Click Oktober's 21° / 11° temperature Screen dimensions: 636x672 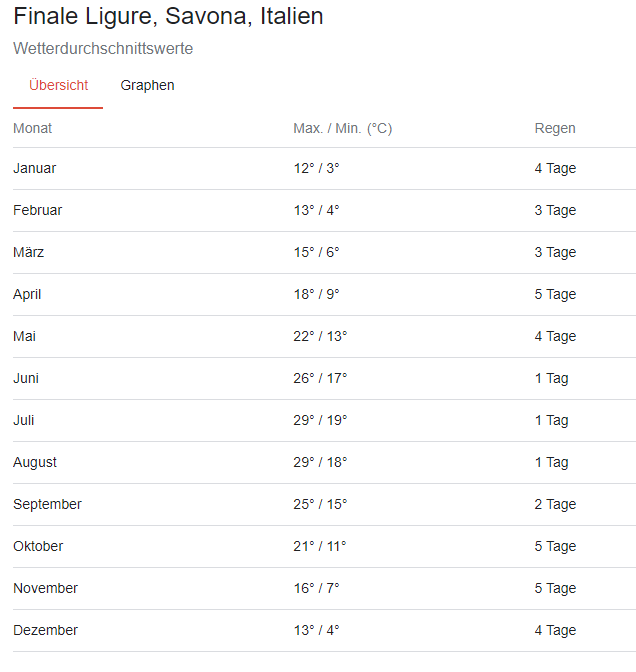pos(319,546)
